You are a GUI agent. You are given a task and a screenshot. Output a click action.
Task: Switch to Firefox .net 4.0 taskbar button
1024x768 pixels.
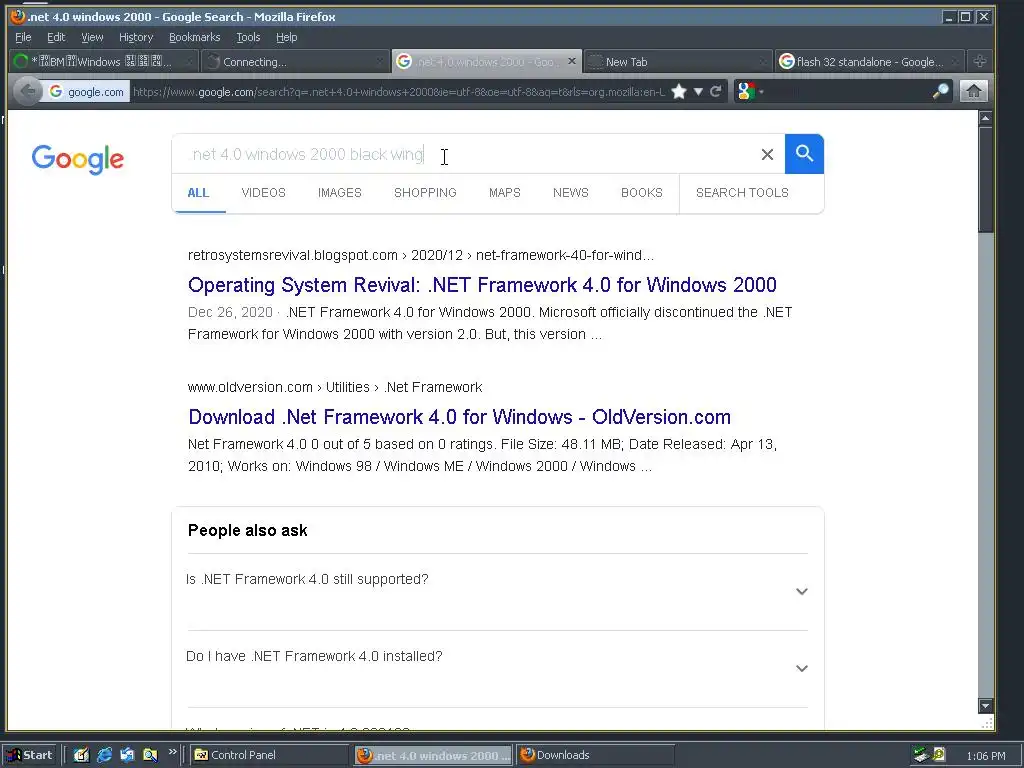(434, 755)
